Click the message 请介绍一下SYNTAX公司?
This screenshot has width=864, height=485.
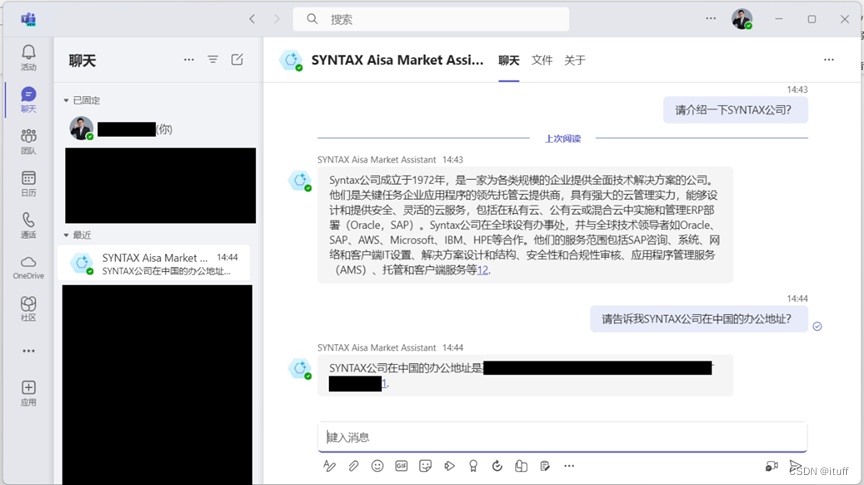point(735,110)
